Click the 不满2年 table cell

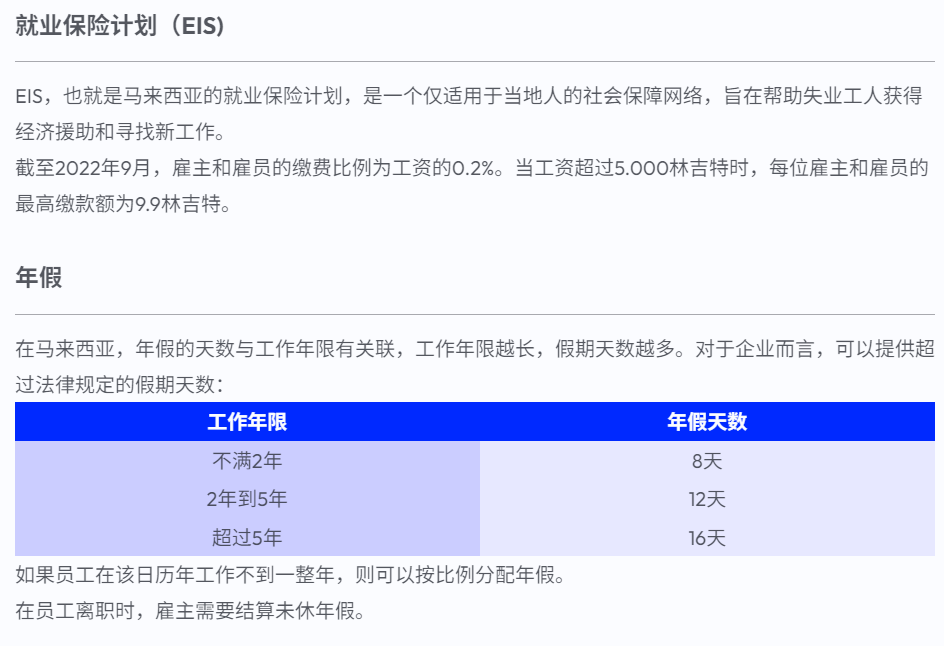point(247,461)
